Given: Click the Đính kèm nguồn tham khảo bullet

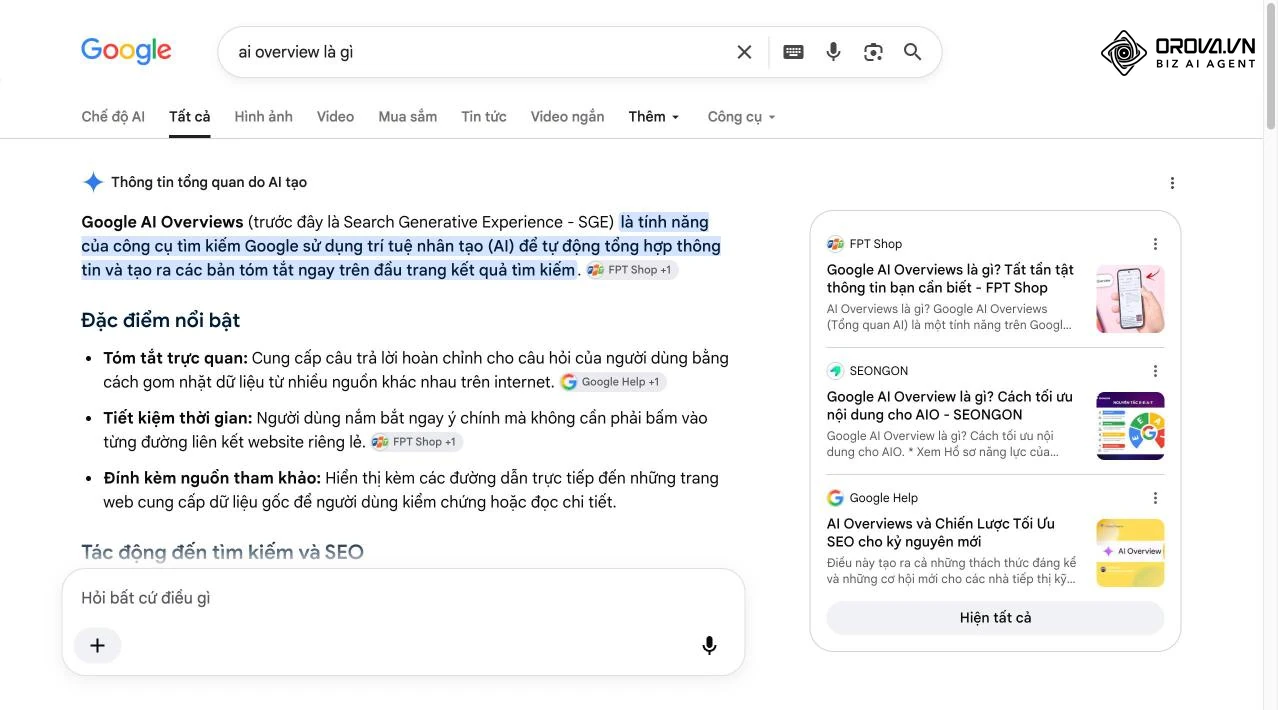Looking at the screenshot, I should coord(411,490).
